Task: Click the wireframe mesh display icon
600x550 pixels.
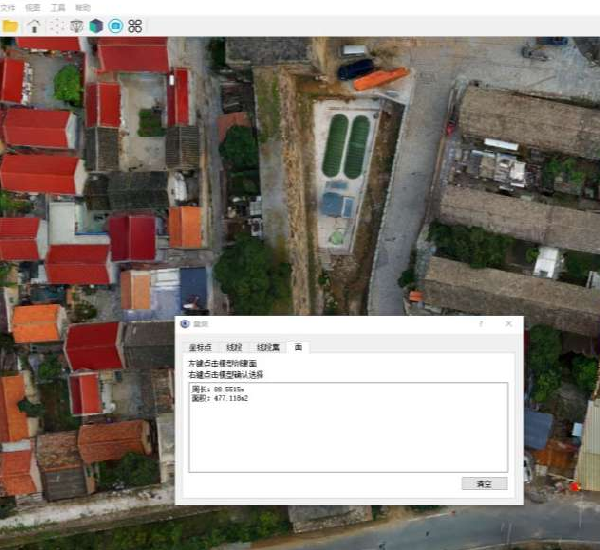Action: pos(76,26)
